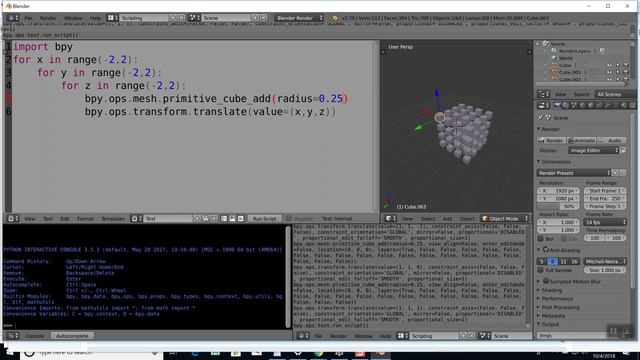Open the text editor type selector icon
Image resolution: width=640 pixels, height=360 pixels.
click(13, 219)
